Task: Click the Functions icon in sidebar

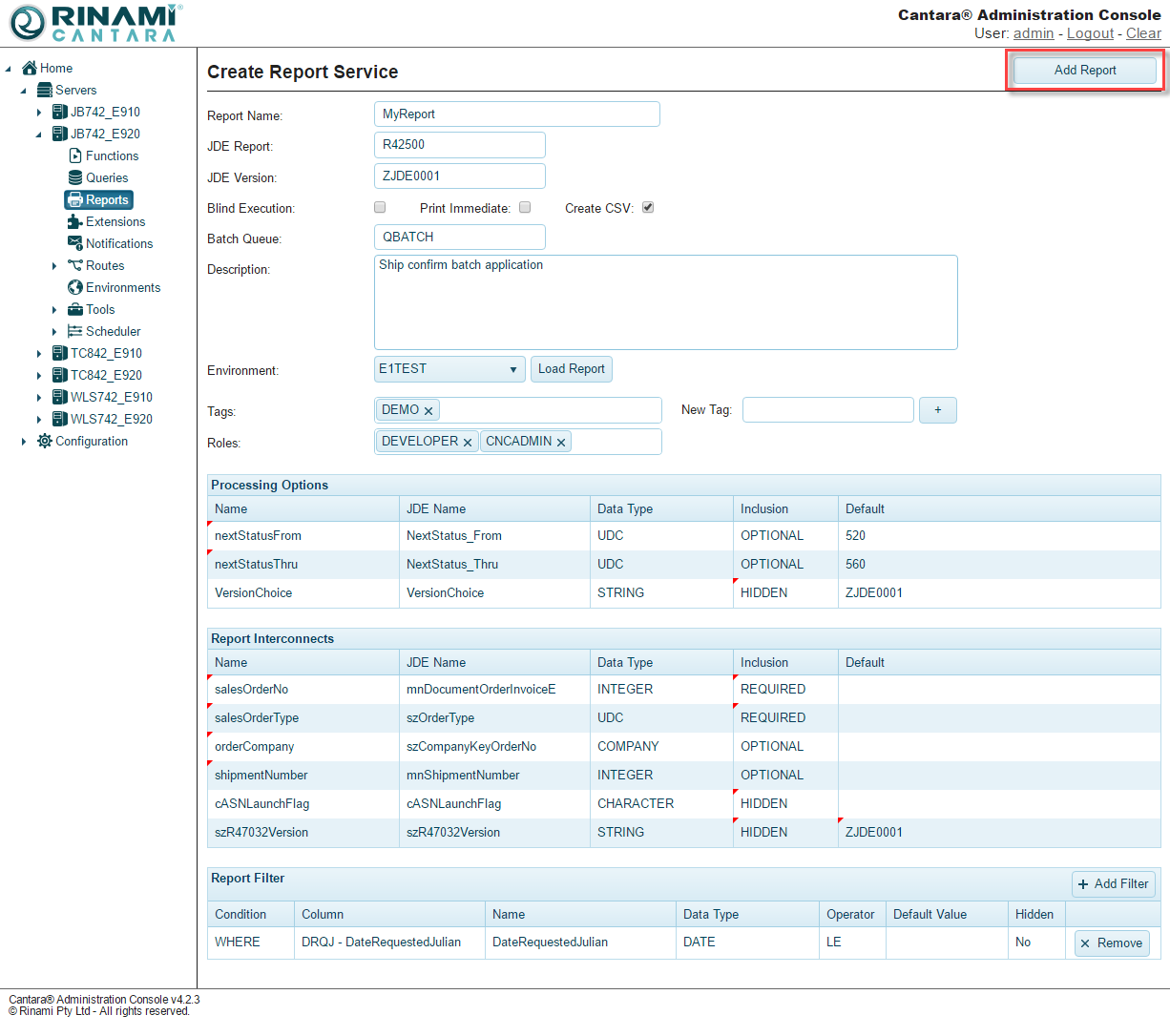Action: (75, 155)
